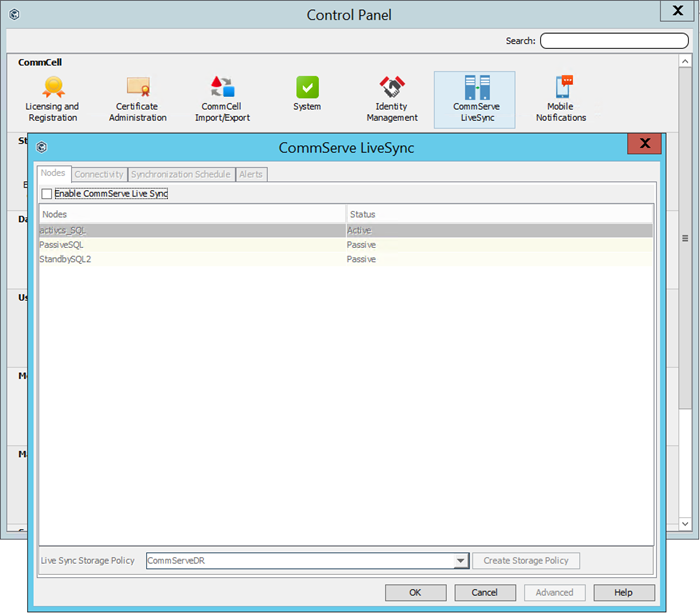Open the Synchronization Schedule tab
Screen dimensions: 700x614
(181, 174)
